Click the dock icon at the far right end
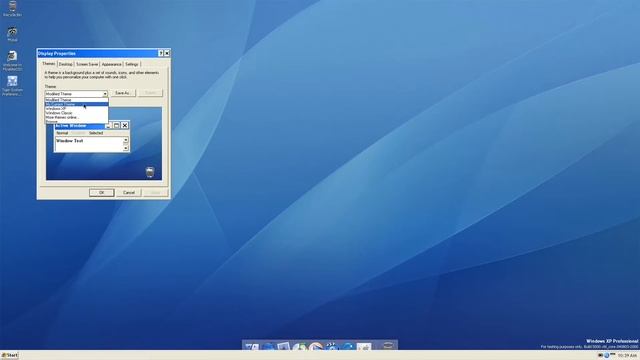The height and width of the screenshot is (360, 640). coord(388,346)
